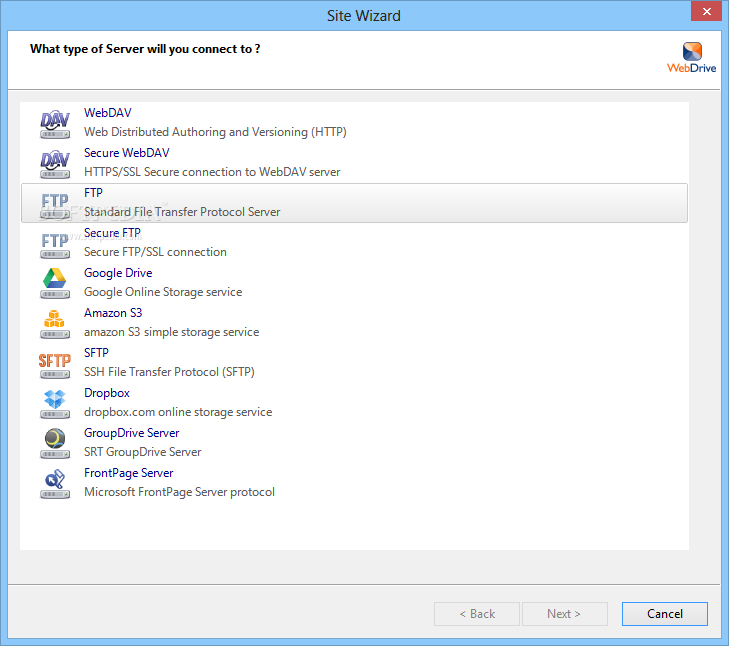
Task: Click 'Standard File Transfer Protocol Server' description
Action: pyautogui.click(x=182, y=212)
